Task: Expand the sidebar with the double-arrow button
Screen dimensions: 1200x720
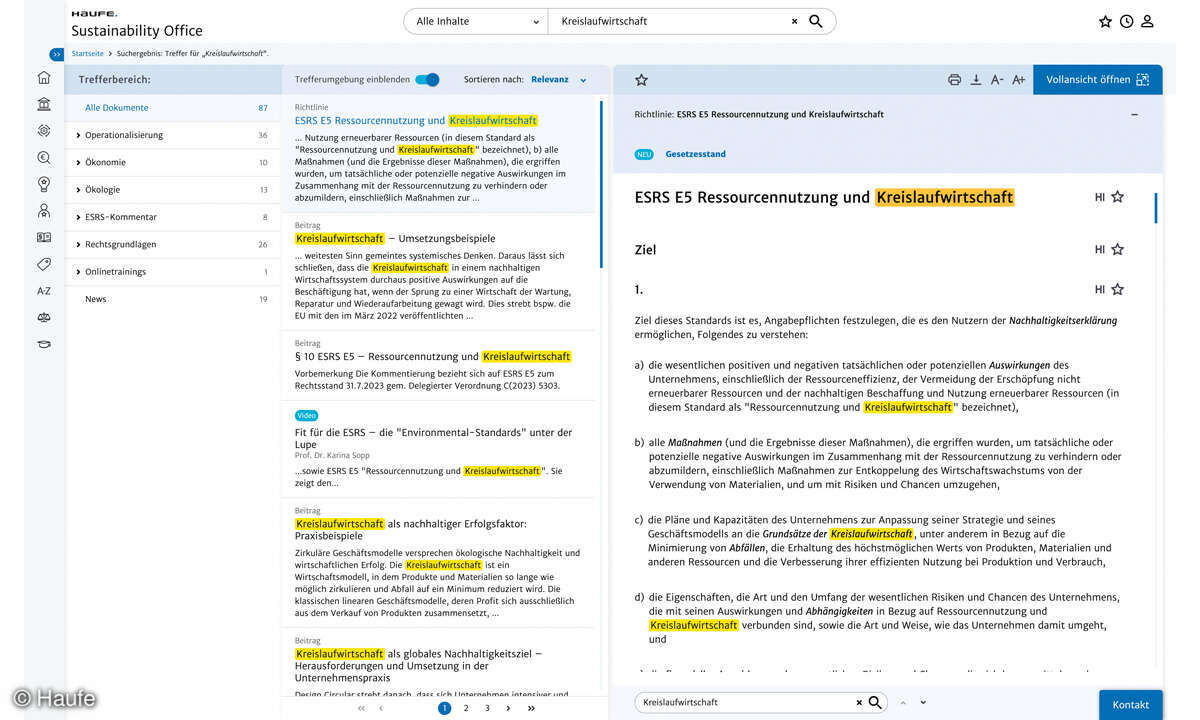Action: pos(57,54)
